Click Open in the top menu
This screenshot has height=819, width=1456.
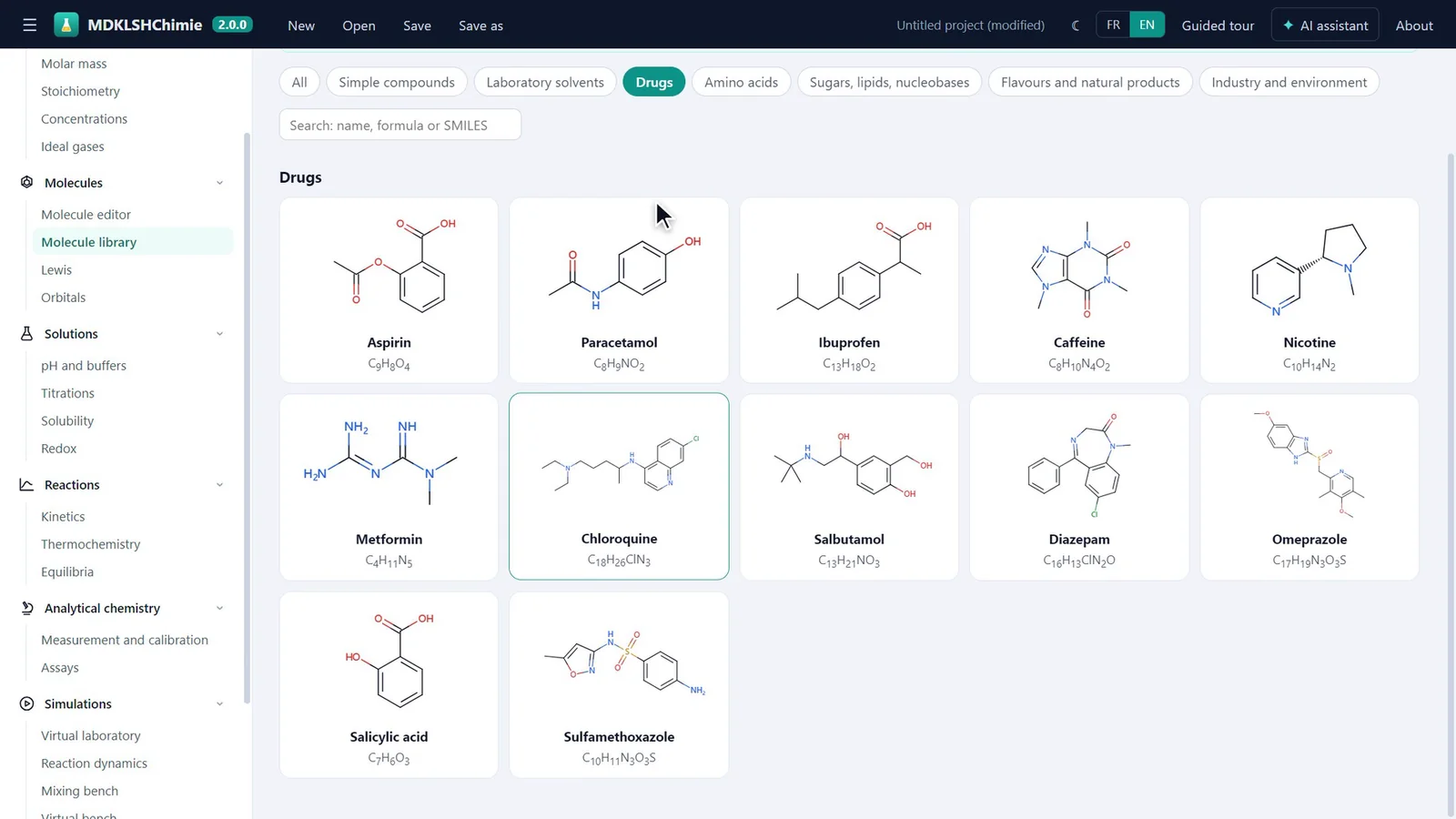click(359, 25)
